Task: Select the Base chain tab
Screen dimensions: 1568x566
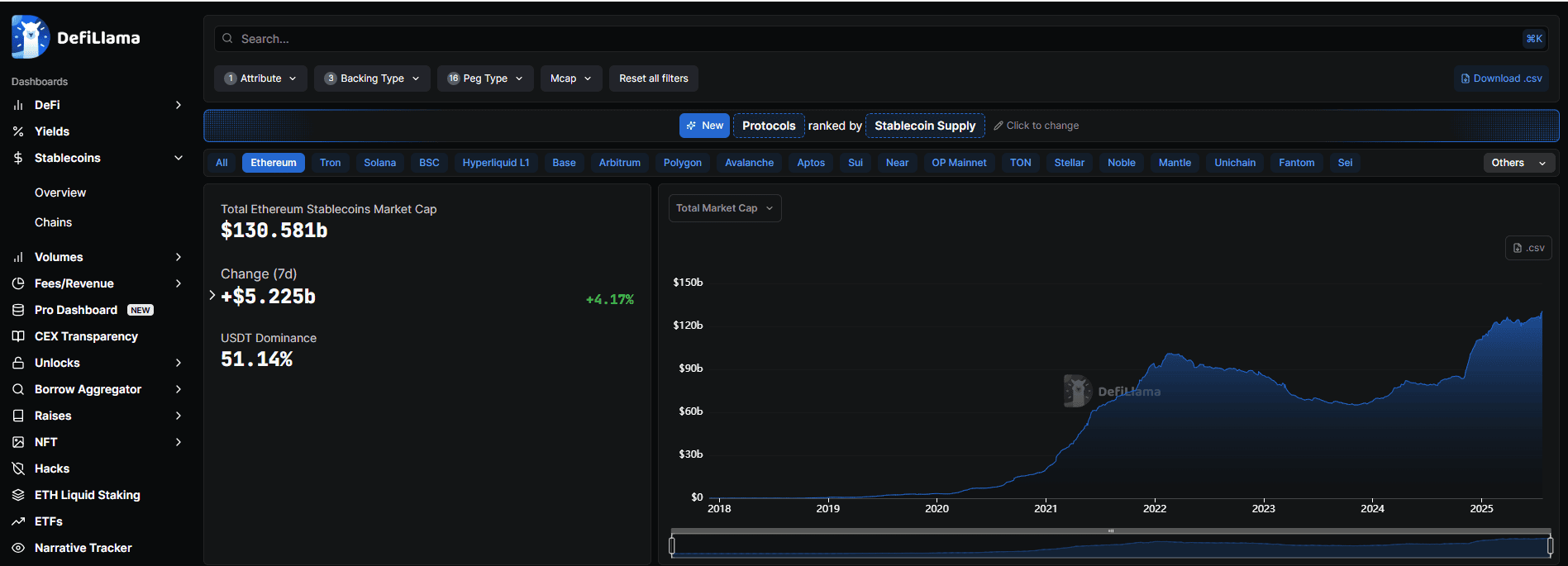Action: pyautogui.click(x=565, y=163)
